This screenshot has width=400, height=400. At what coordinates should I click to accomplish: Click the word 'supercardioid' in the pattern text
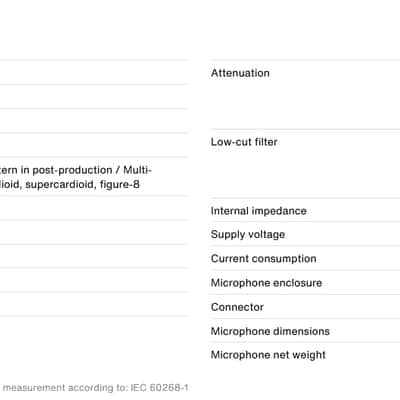pos(61,184)
